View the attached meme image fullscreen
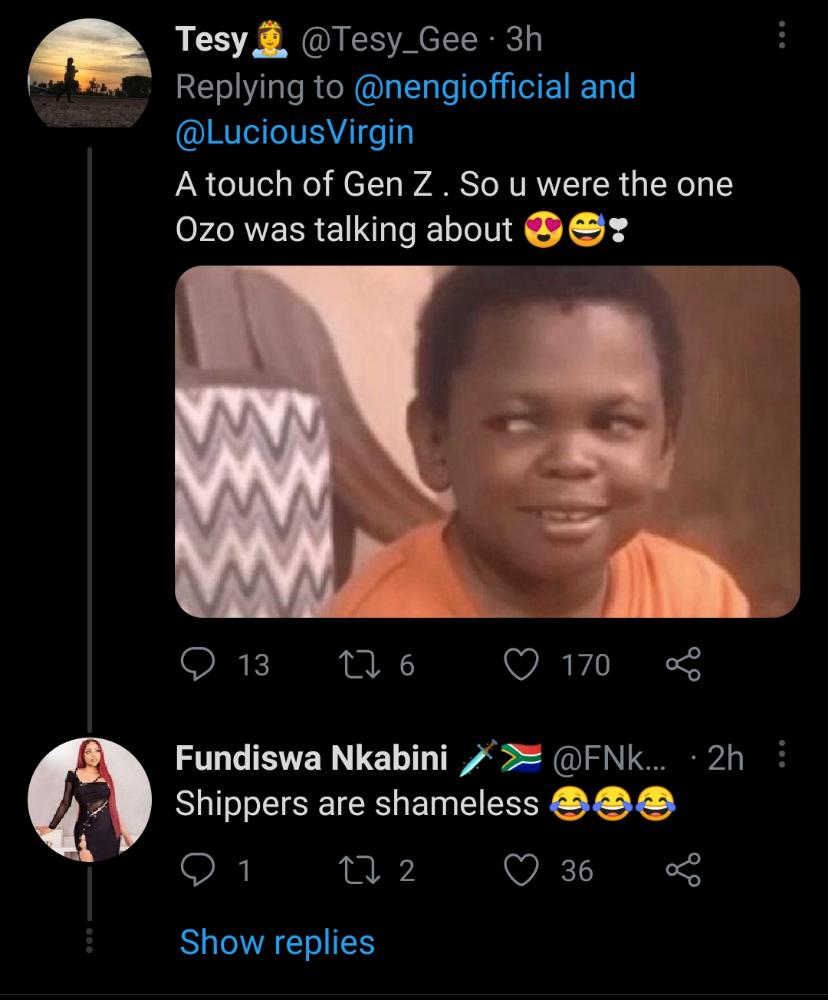This screenshot has width=828, height=1000. [x=487, y=441]
